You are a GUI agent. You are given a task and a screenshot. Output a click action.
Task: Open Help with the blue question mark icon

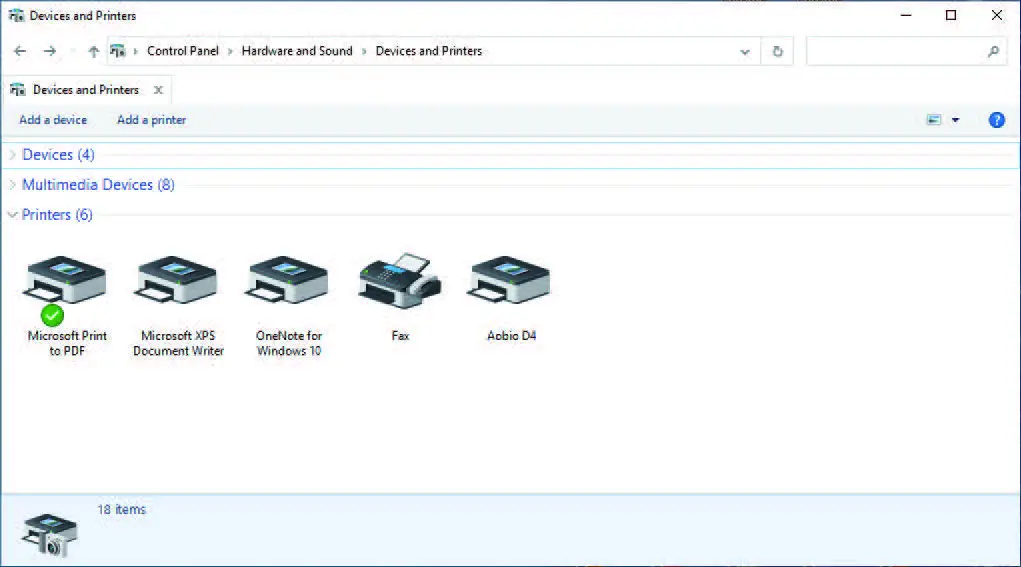(x=996, y=120)
